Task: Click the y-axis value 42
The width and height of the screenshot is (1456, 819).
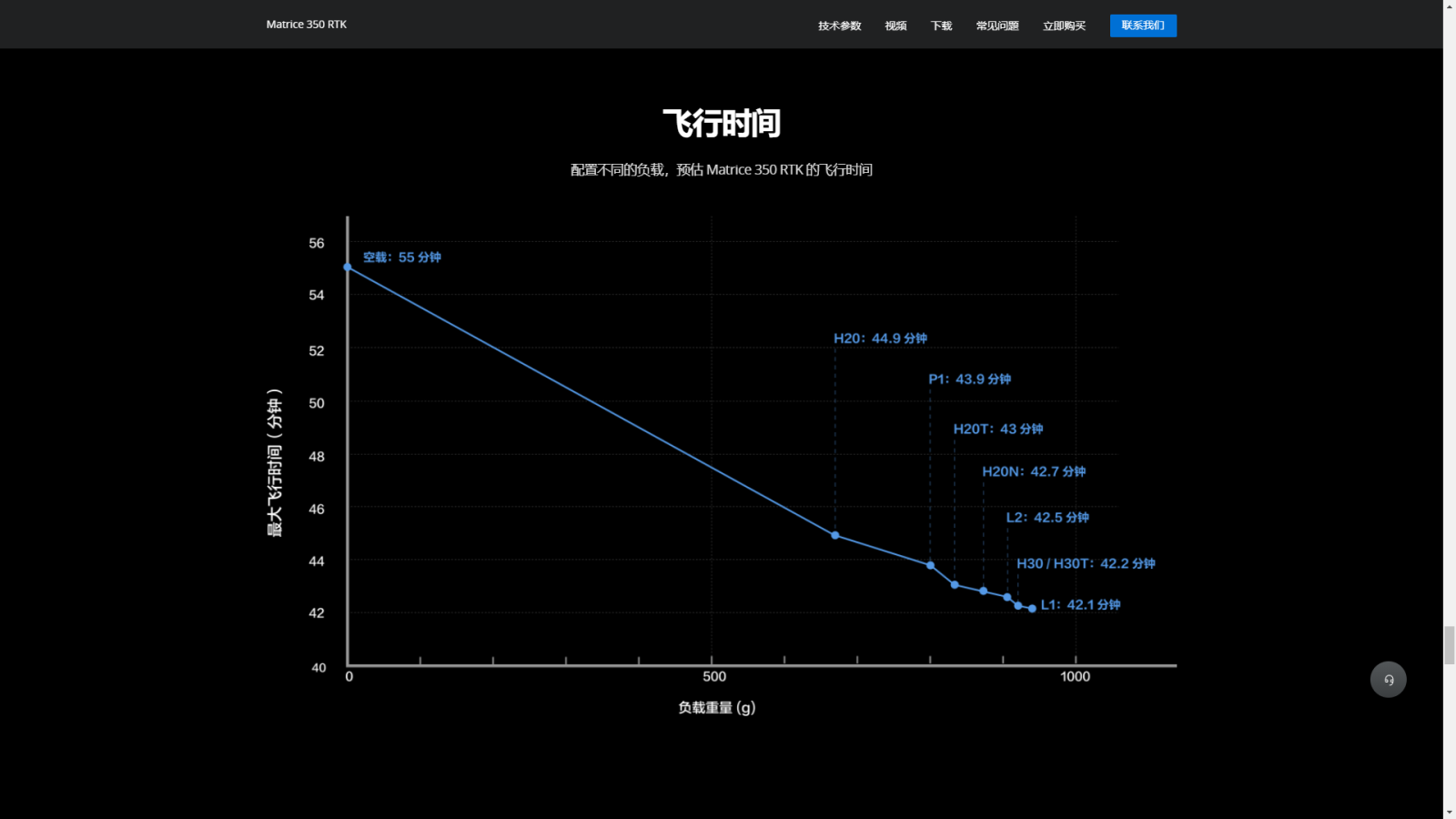Action: click(317, 612)
